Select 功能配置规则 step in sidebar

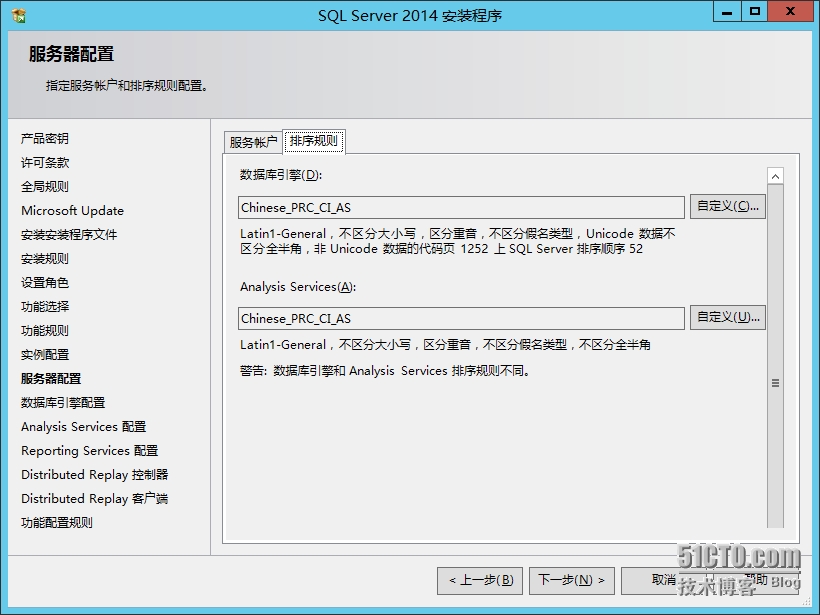[x=57, y=523]
